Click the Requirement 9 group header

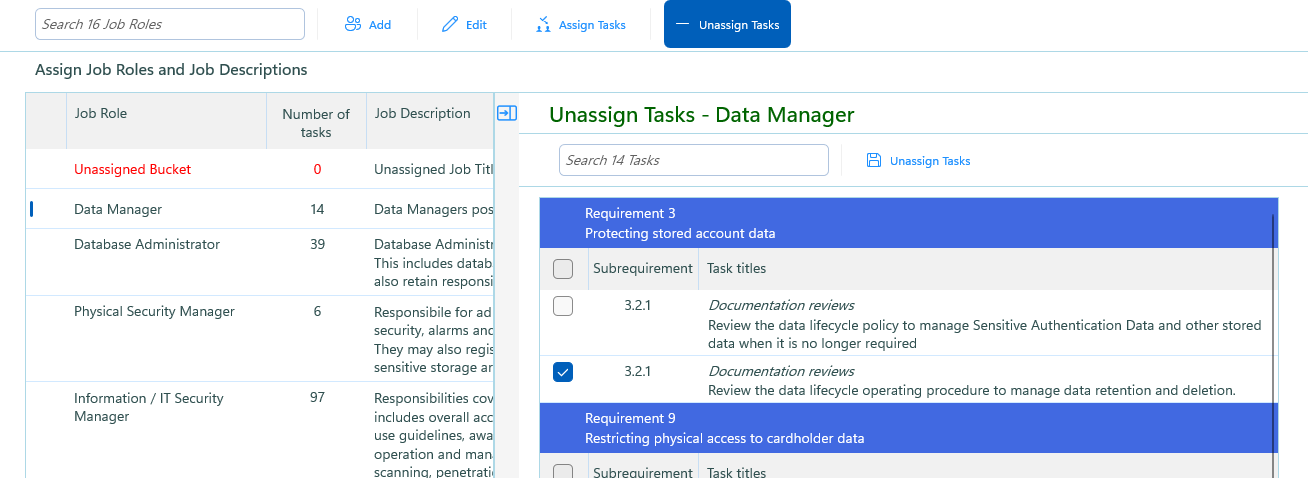[908, 428]
